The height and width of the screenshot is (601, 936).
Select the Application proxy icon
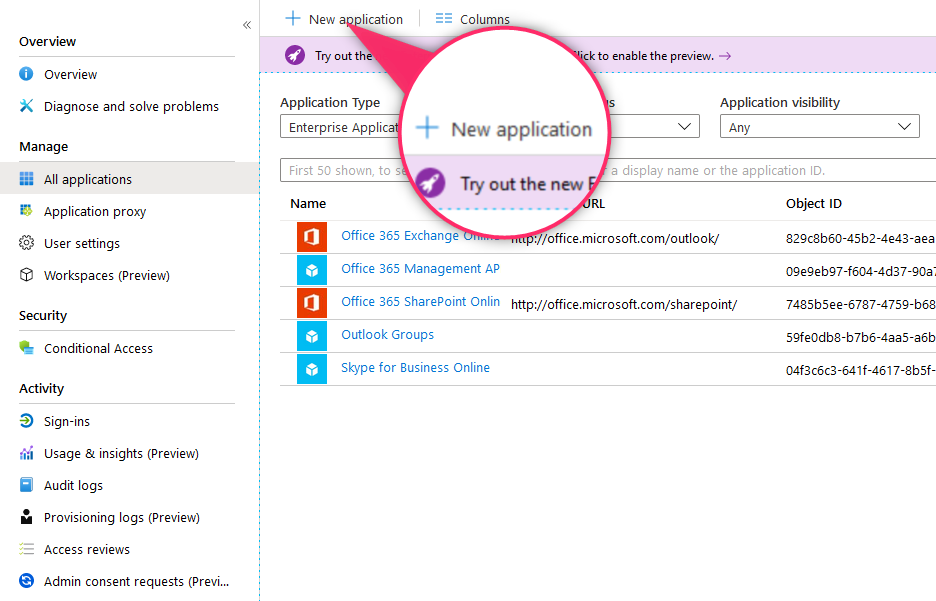[26, 211]
